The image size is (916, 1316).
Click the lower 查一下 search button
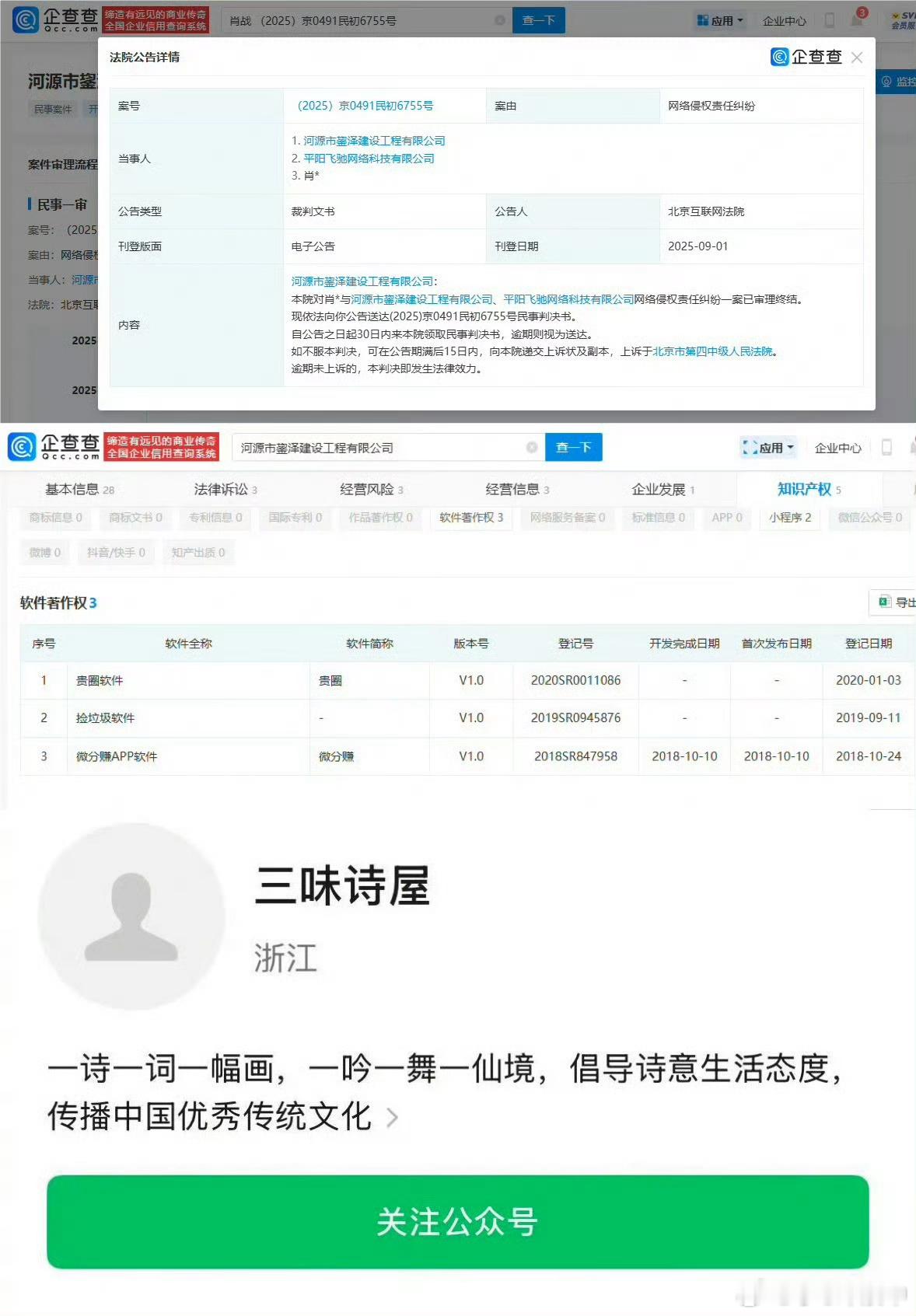[574, 447]
